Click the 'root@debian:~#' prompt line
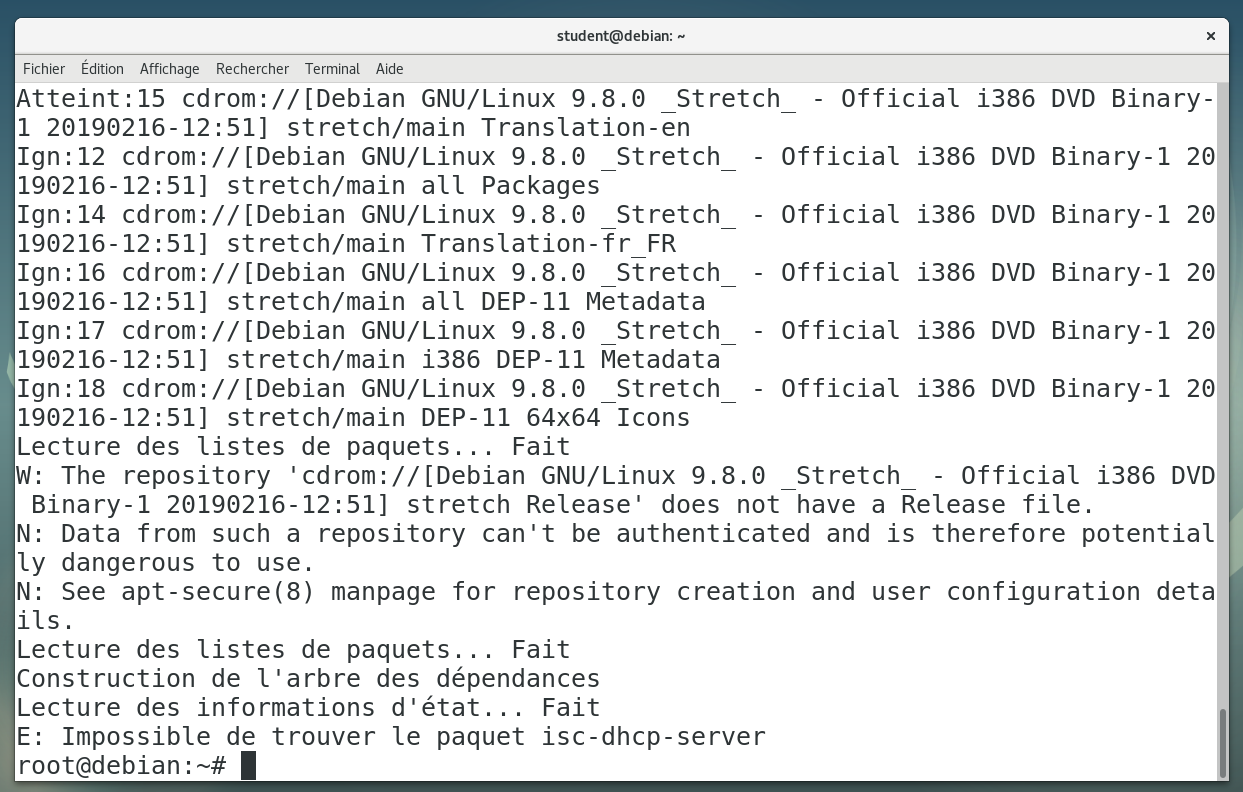This screenshot has height=792, width=1243. 121,766
